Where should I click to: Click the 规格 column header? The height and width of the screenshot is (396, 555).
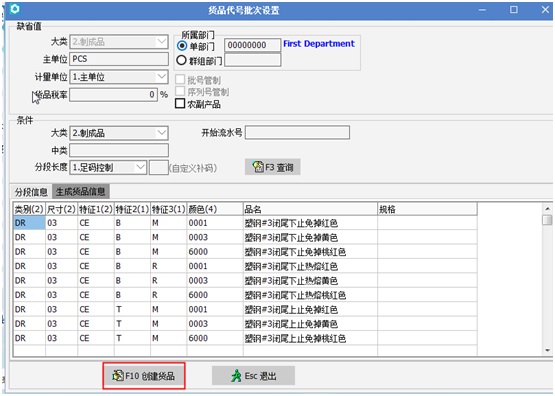[x=427, y=209]
